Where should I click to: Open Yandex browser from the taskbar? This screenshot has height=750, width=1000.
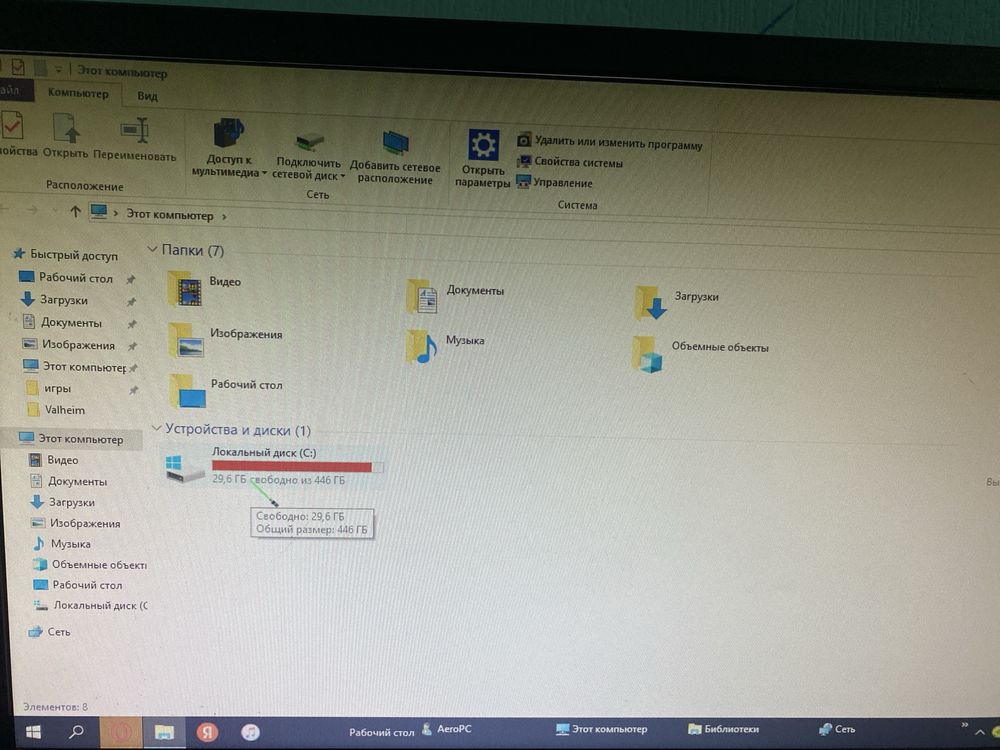tap(207, 732)
